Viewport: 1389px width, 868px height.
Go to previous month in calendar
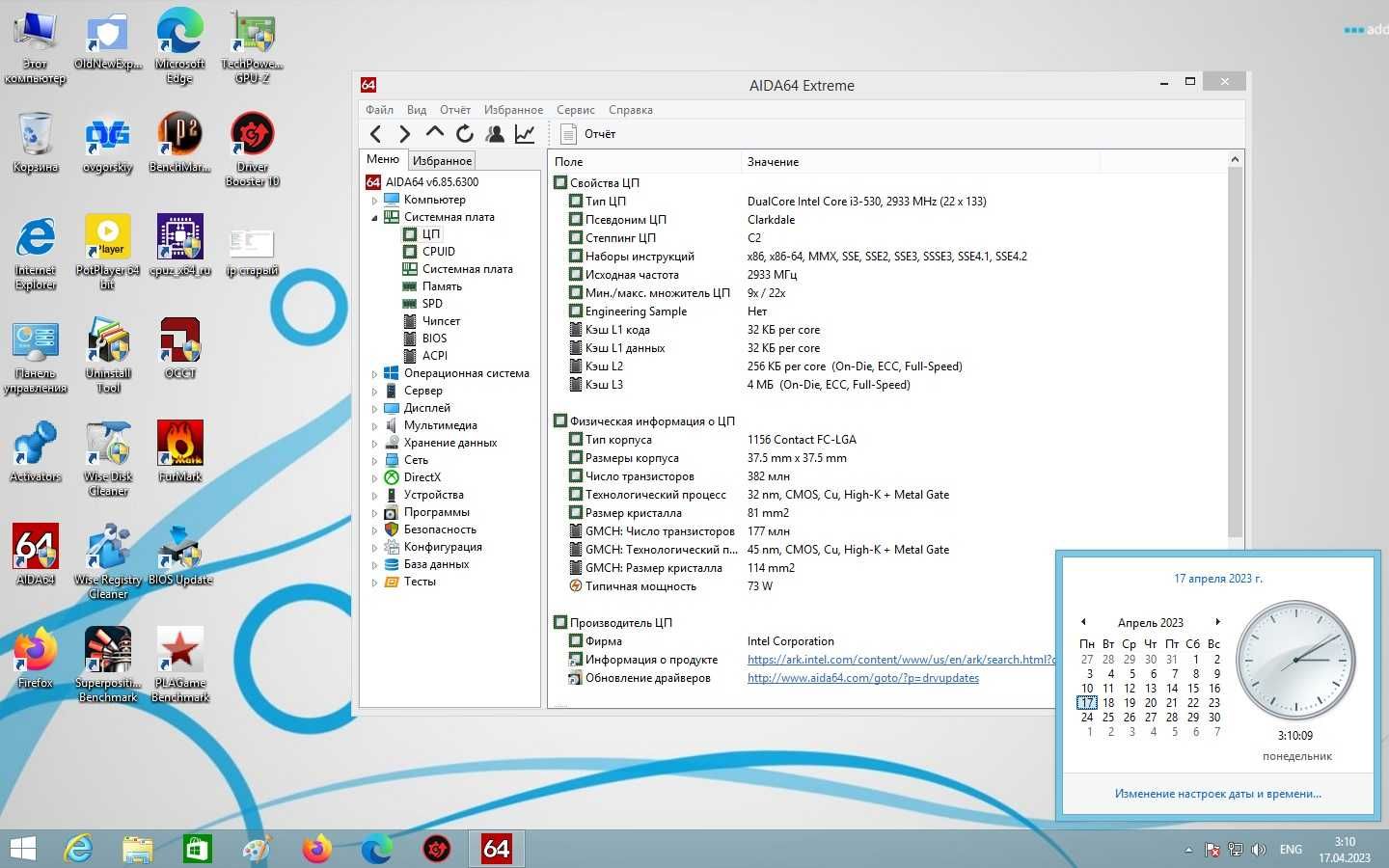[x=1083, y=622]
